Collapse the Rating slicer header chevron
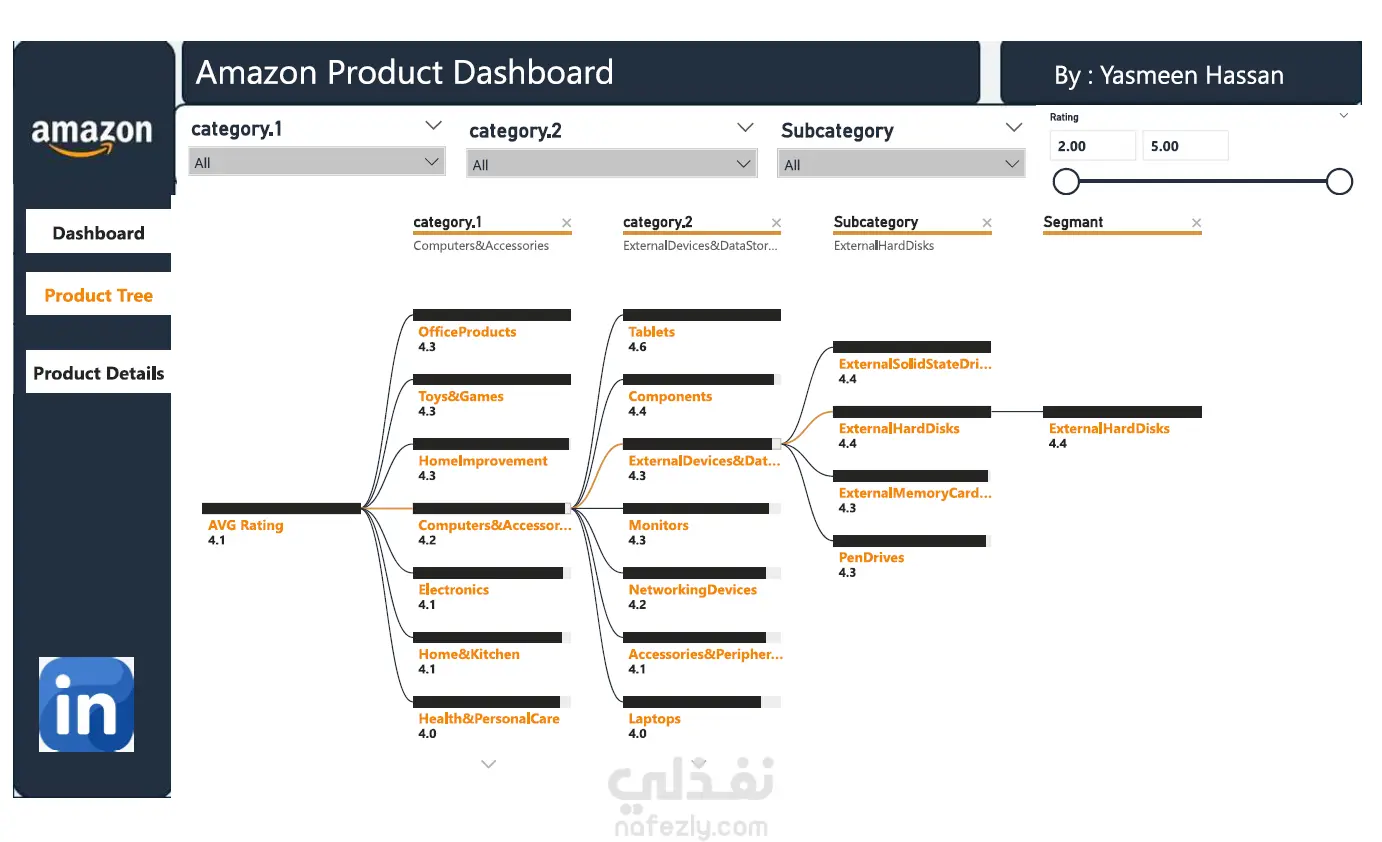Image resolution: width=1382 pixels, height=842 pixels. (1344, 116)
